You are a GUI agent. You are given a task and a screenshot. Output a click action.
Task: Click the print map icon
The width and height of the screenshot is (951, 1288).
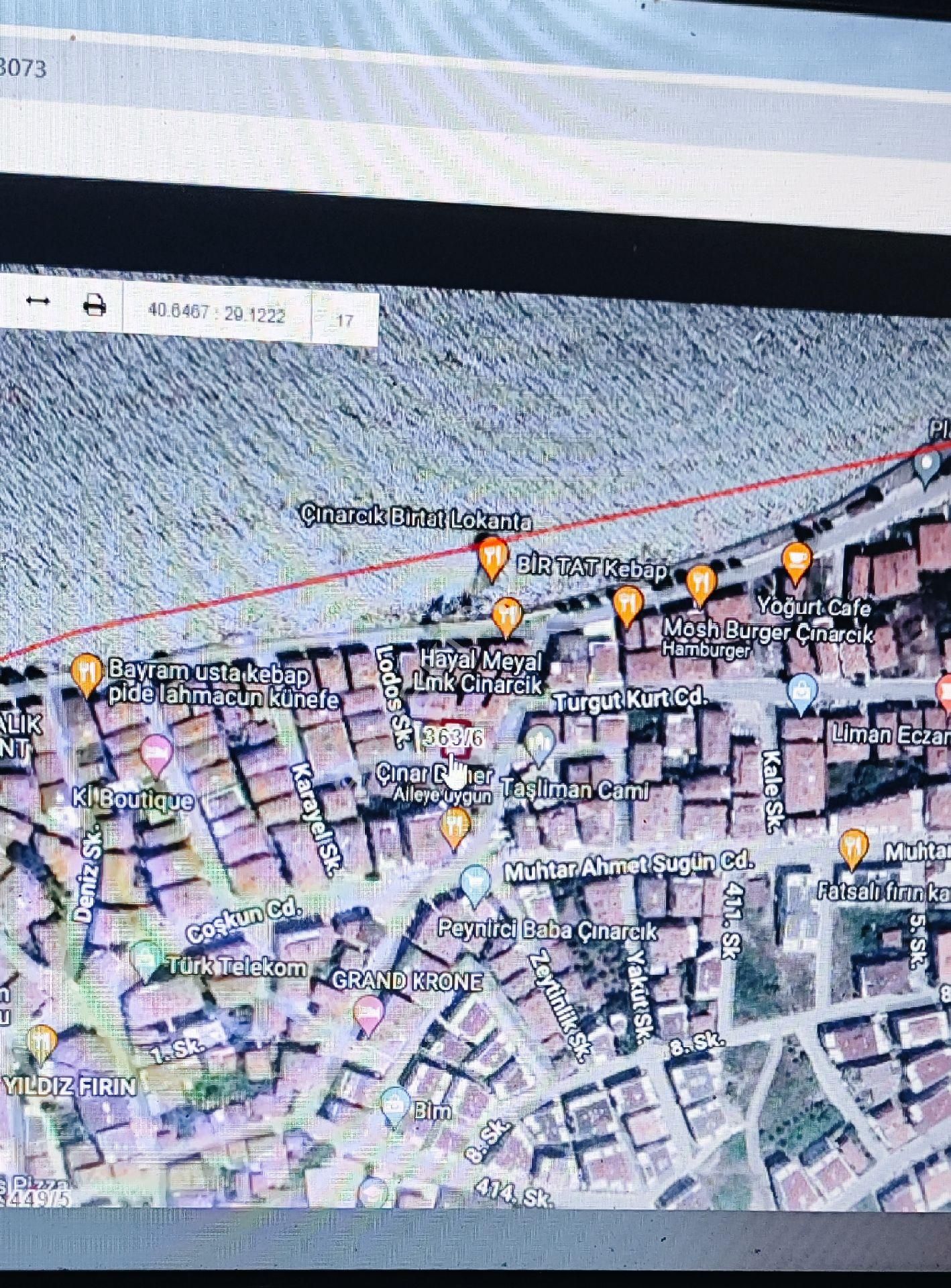(x=95, y=305)
